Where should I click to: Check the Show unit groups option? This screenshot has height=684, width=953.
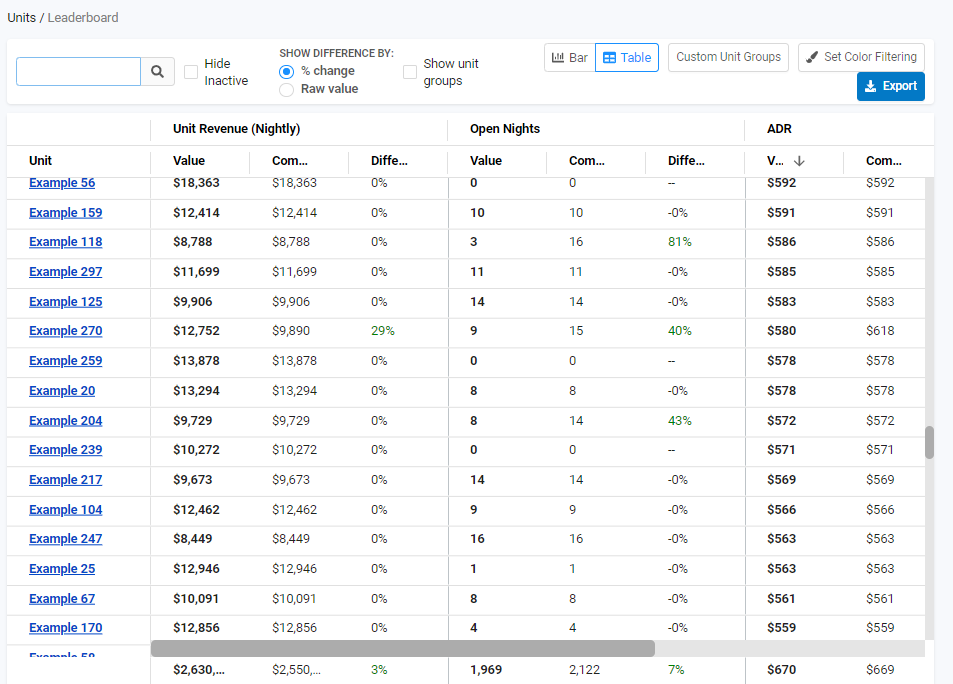(409, 71)
